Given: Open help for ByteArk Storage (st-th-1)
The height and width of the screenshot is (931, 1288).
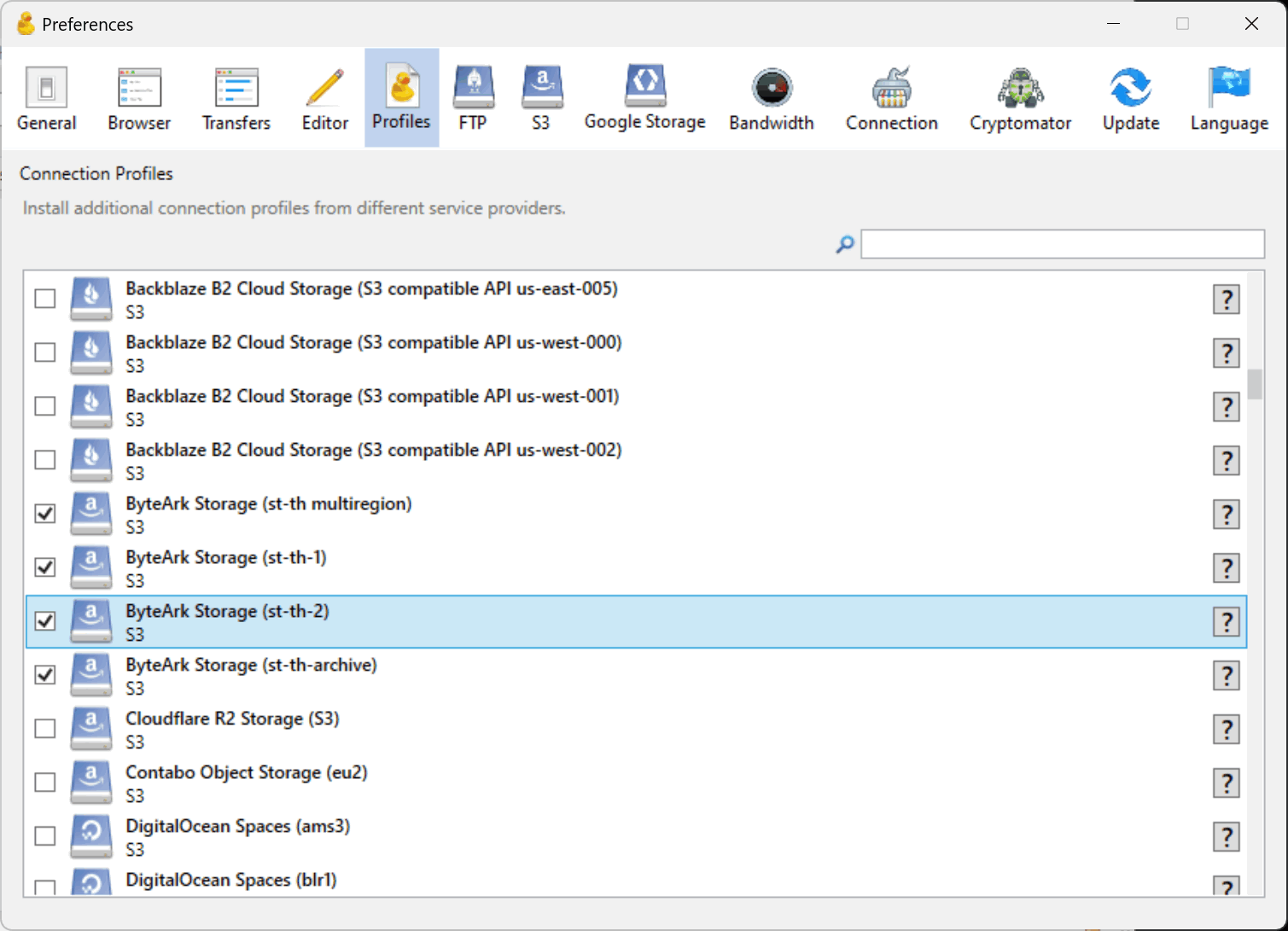Looking at the screenshot, I should [x=1227, y=568].
